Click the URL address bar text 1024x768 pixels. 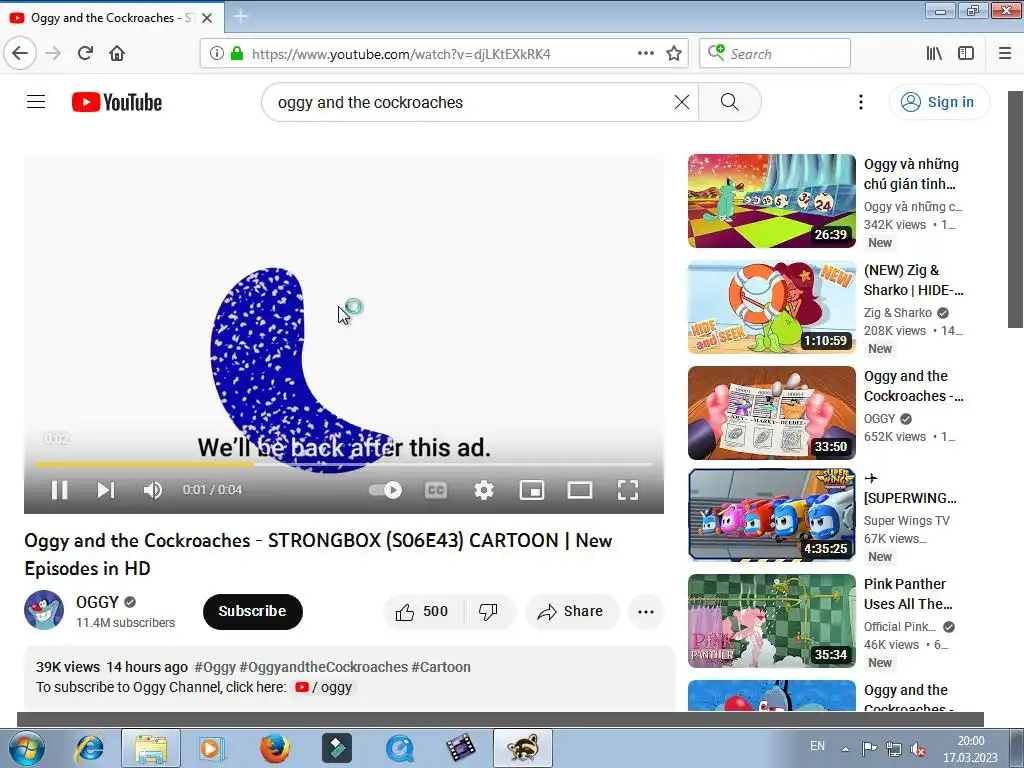click(x=401, y=54)
